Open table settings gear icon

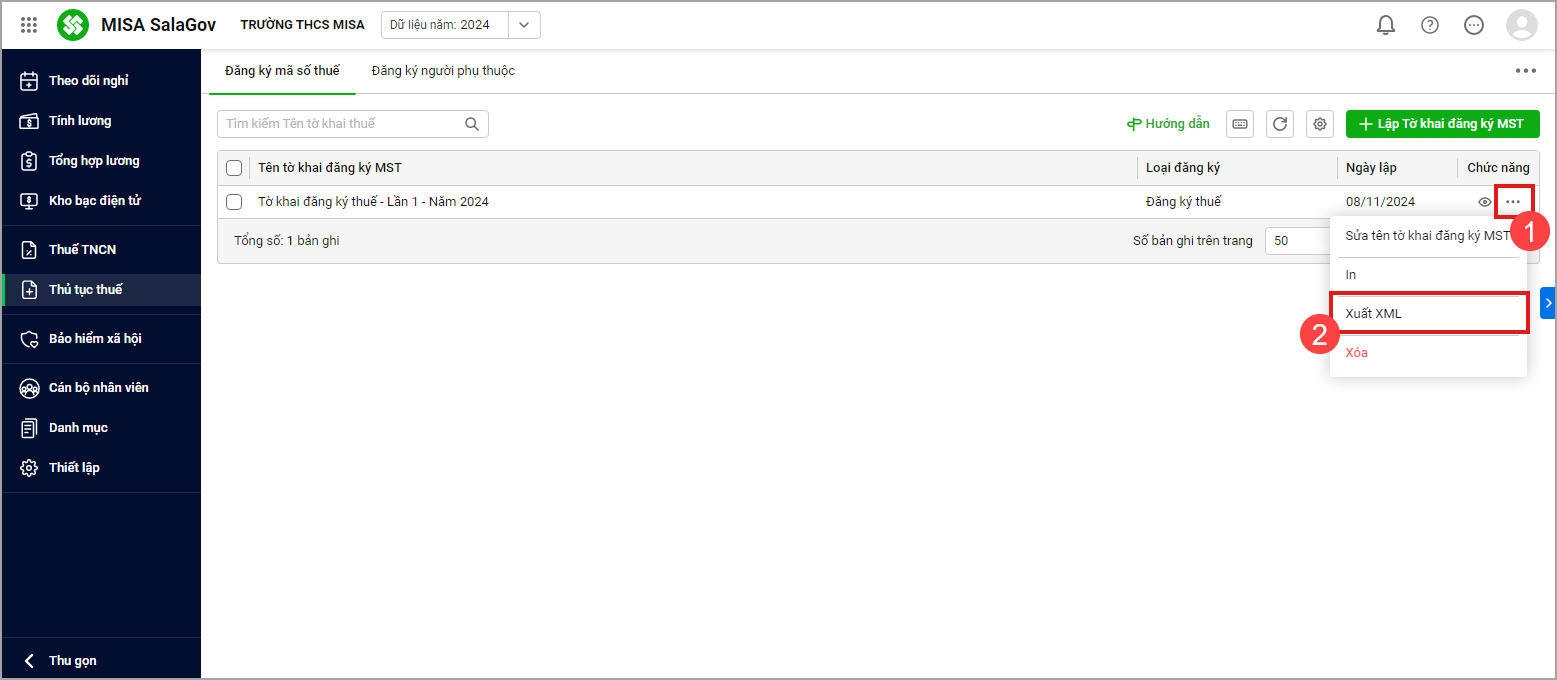(x=1320, y=124)
